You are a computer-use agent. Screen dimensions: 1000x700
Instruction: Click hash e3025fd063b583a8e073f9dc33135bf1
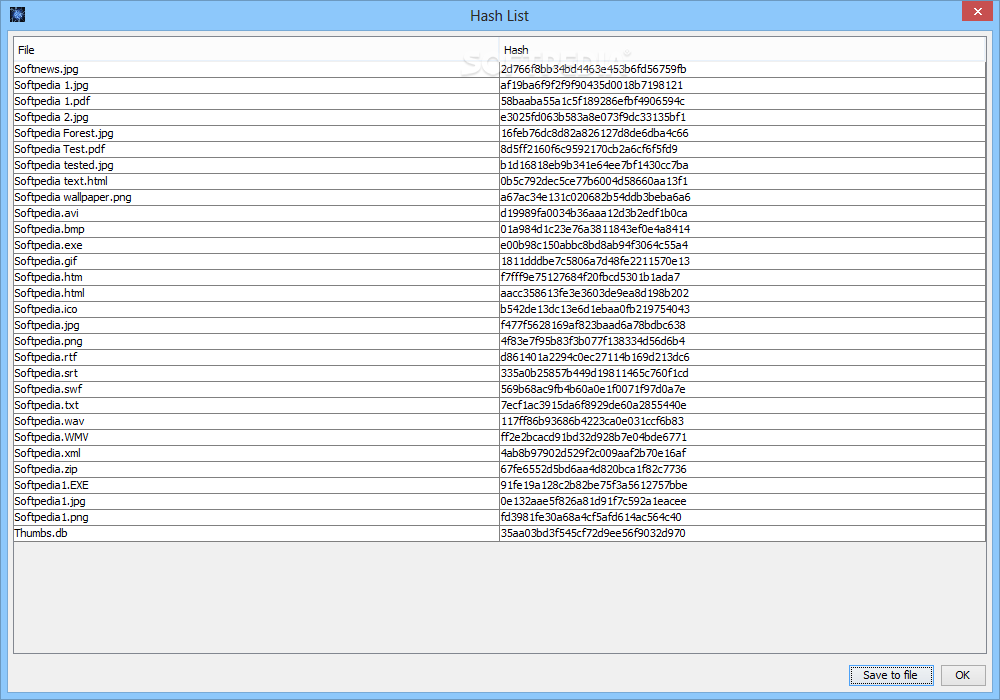point(593,117)
